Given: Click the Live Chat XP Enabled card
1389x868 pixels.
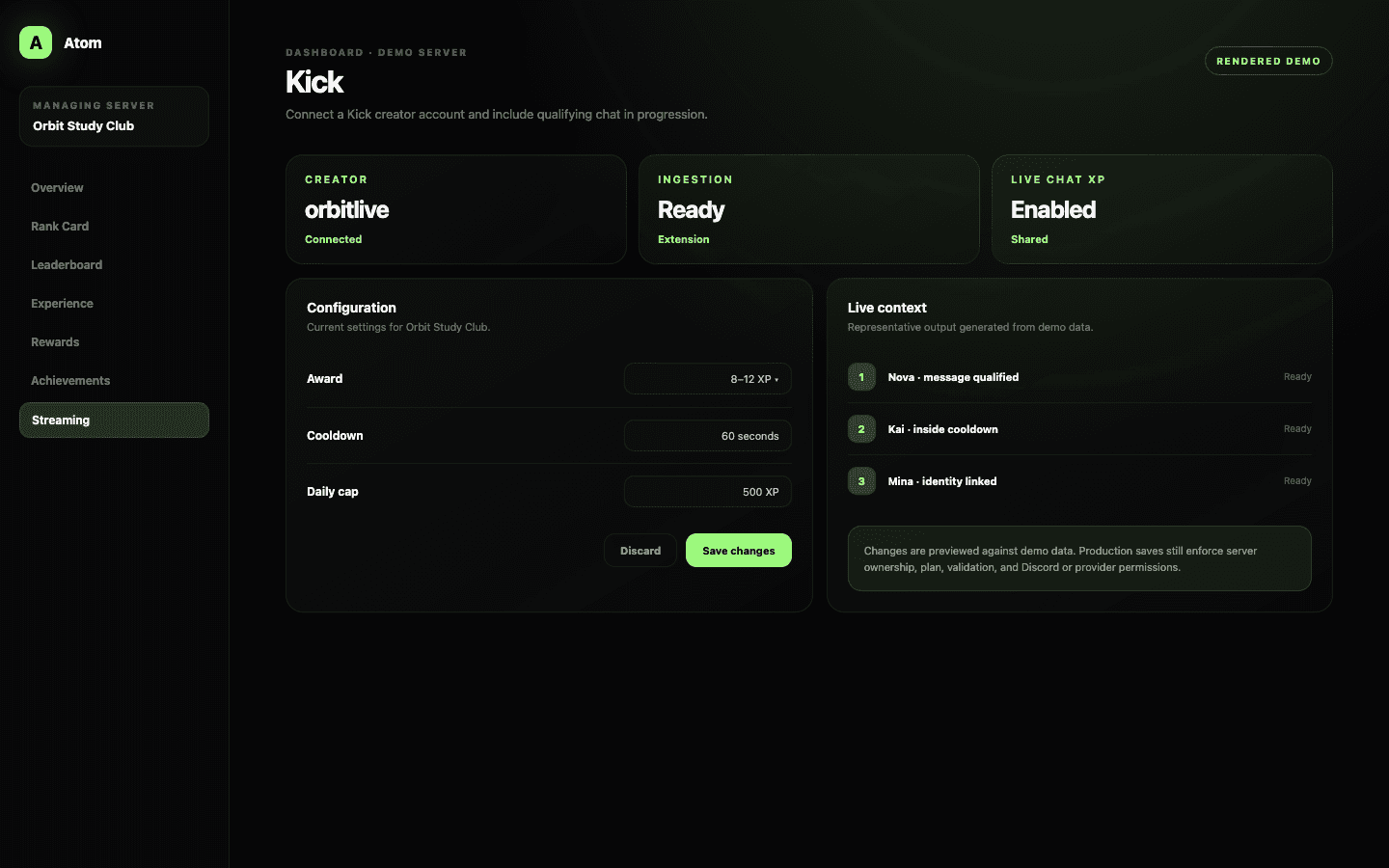Looking at the screenshot, I should [1162, 209].
